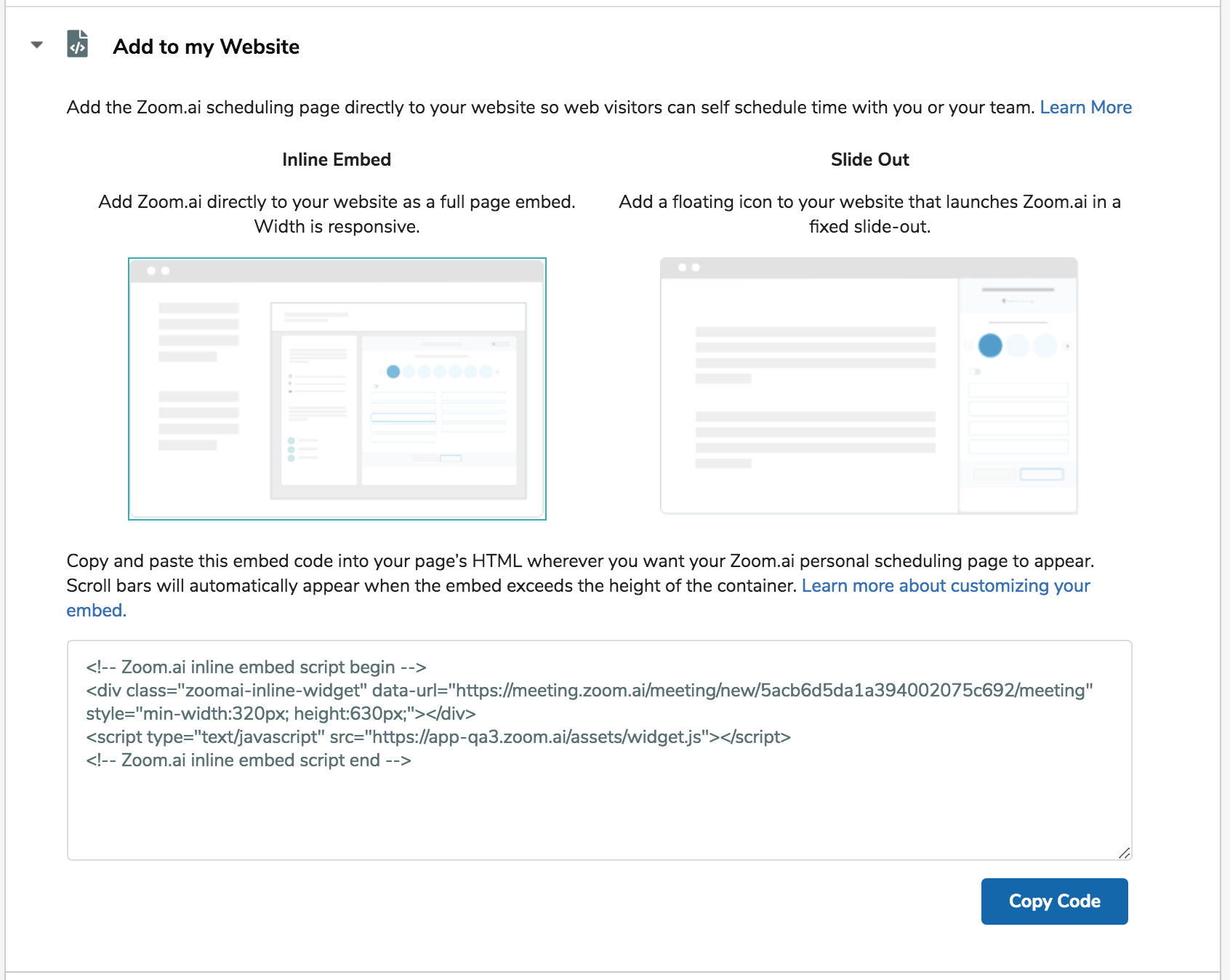Click the outlined button in Slide Out preview panel
Screen dimensions: 1230x980
coord(1041,475)
